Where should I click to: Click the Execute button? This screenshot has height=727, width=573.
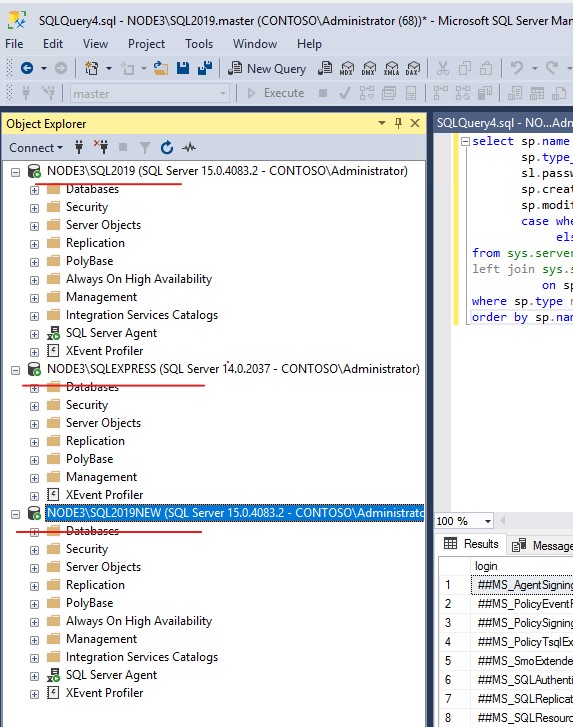coord(275,93)
